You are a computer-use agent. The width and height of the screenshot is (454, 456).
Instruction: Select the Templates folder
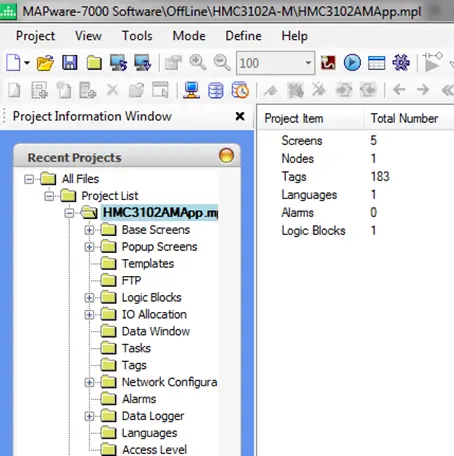point(148,264)
